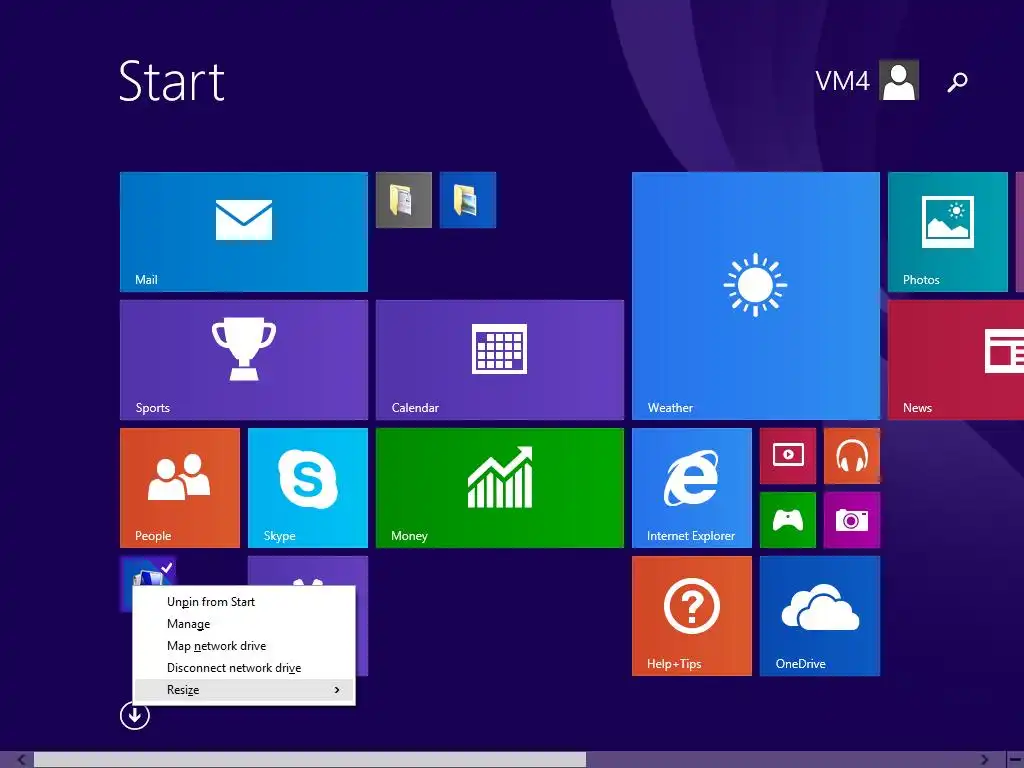This screenshot has width=1024, height=768.
Task: Open the blue pictures folder tile
Action: point(468,200)
